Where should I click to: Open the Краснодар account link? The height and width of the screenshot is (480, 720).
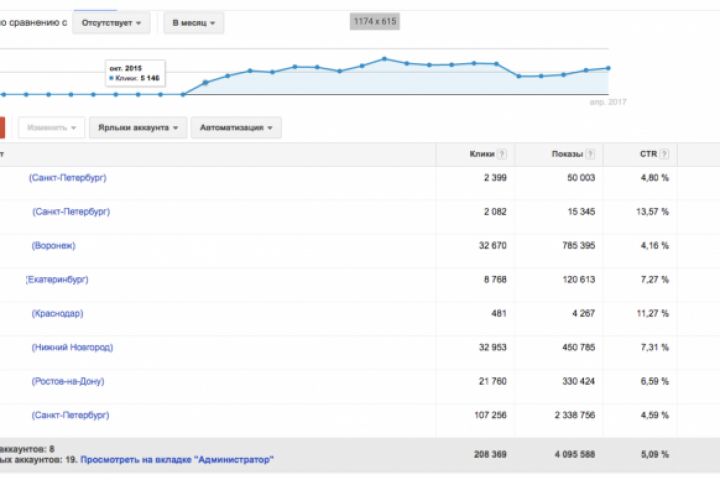tap(57, 313)
